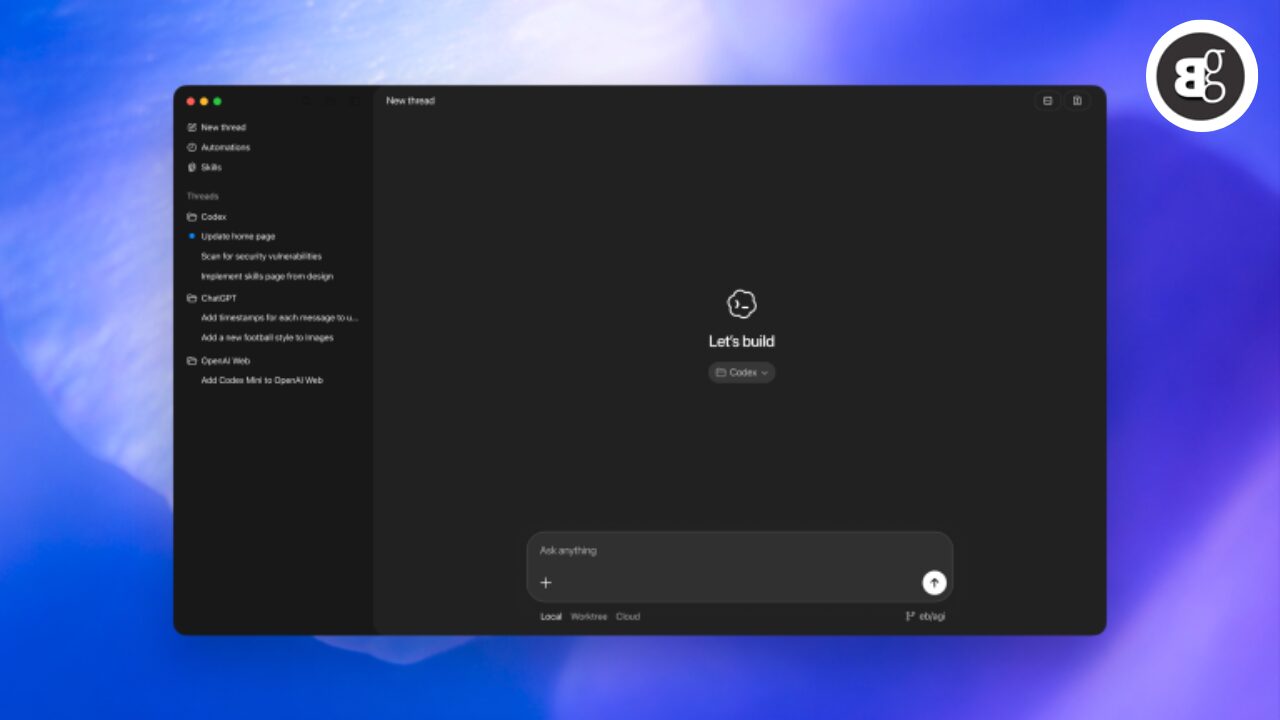Collapse the OpenAI Web folder

[x=192, y=361]
